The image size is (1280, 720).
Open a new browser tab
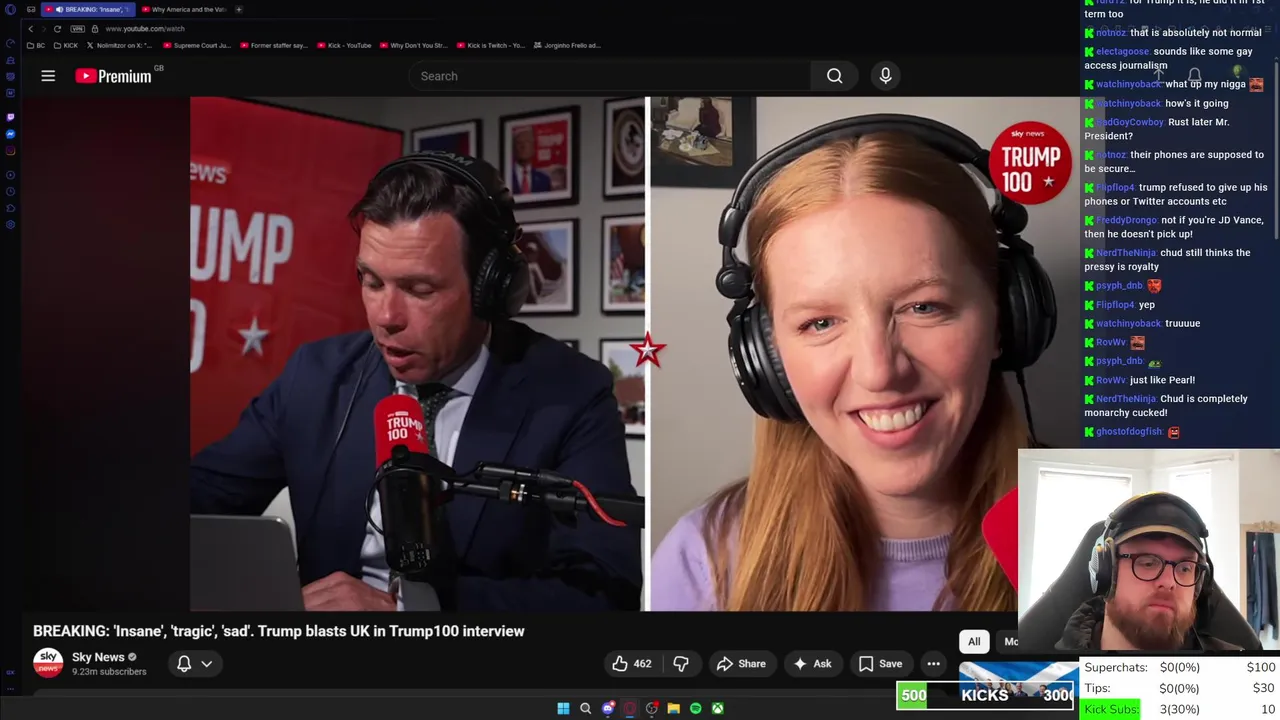pyautogui.click(x=239, y=9)
